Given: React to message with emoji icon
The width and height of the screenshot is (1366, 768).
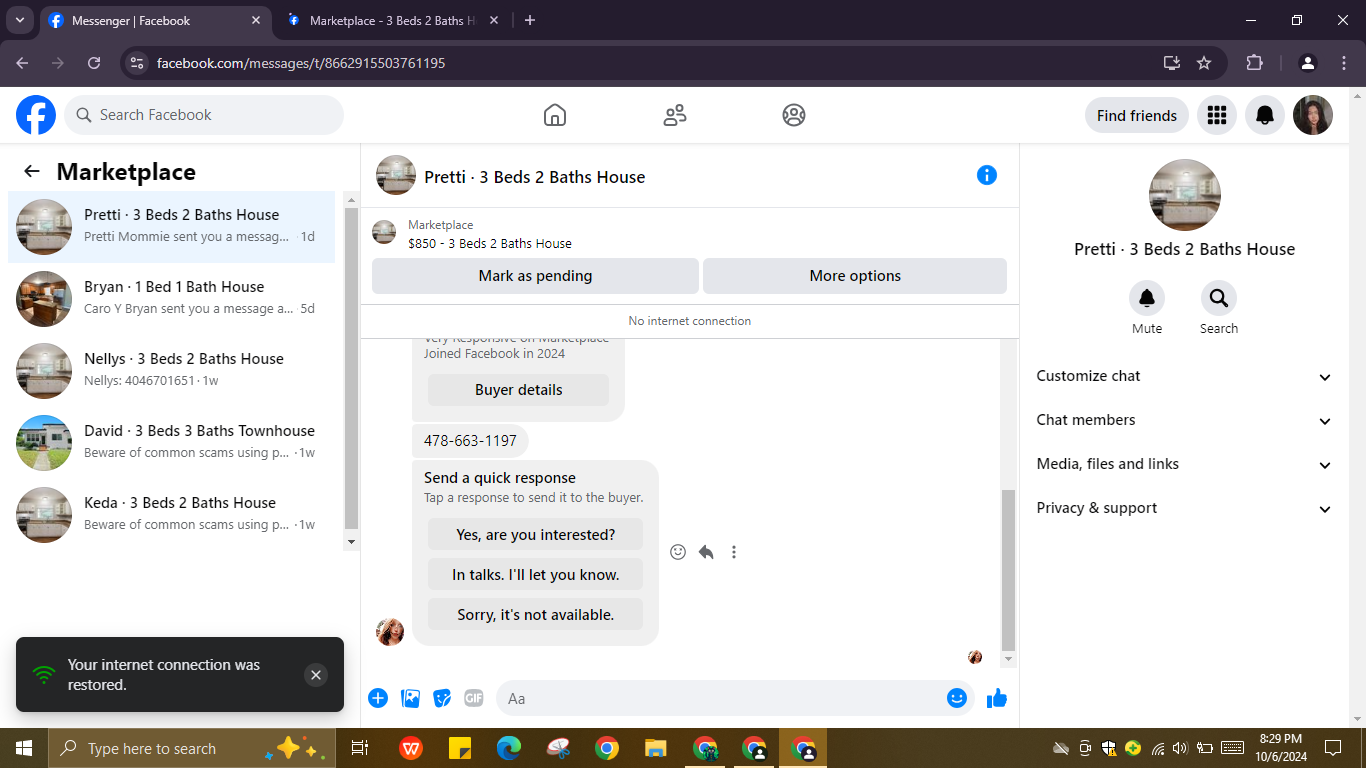Looking at the screenshot, I should click(x=678, y=552).
